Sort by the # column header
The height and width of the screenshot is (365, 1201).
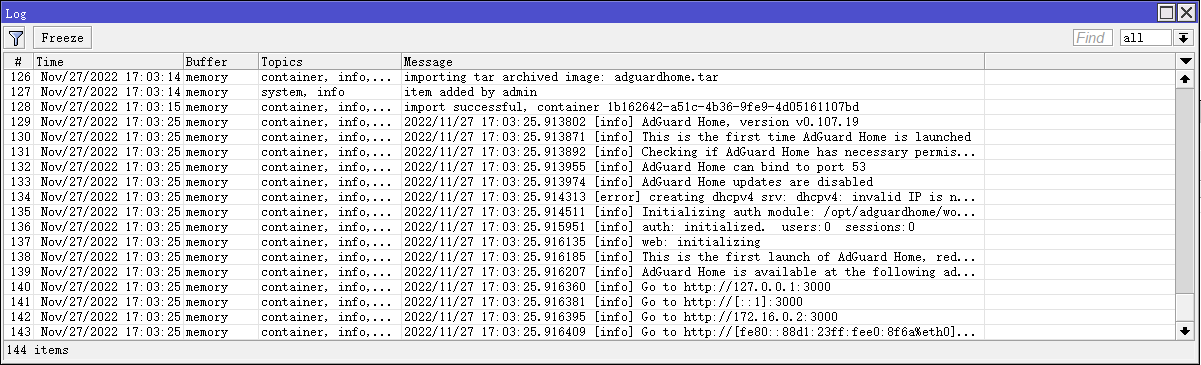click(x=18, y=62)
